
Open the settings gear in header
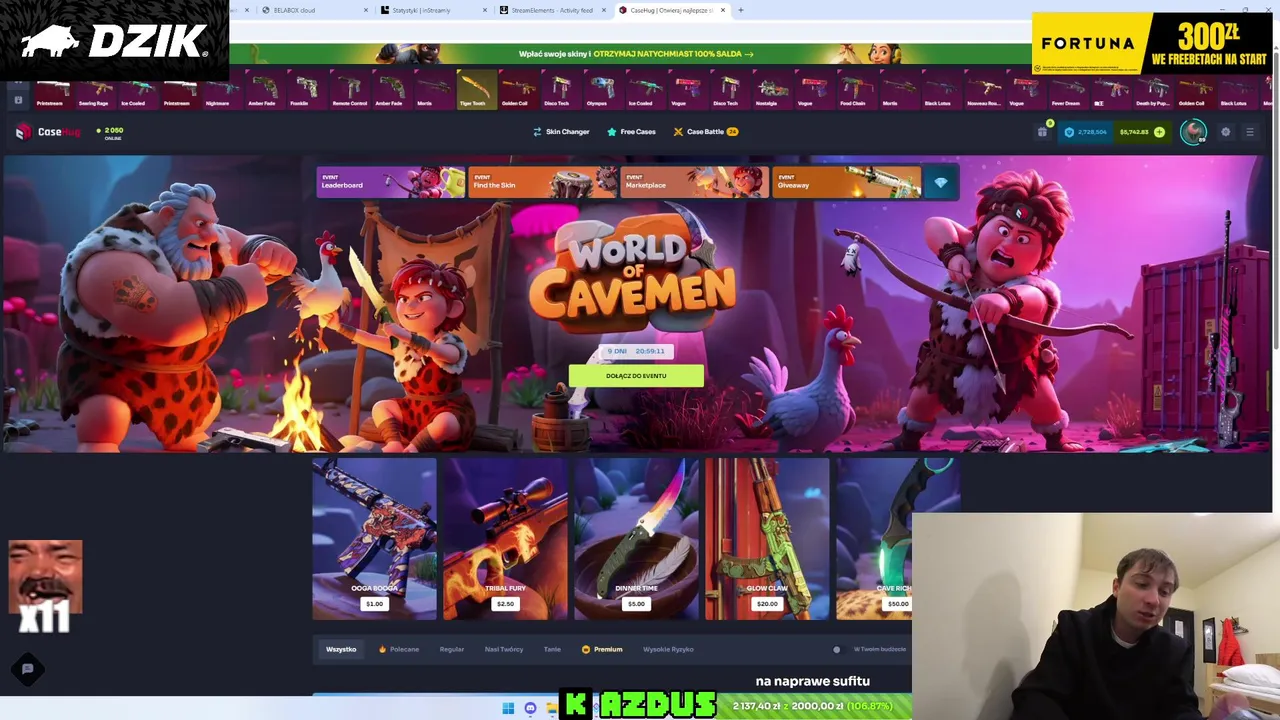[1225, 132]
